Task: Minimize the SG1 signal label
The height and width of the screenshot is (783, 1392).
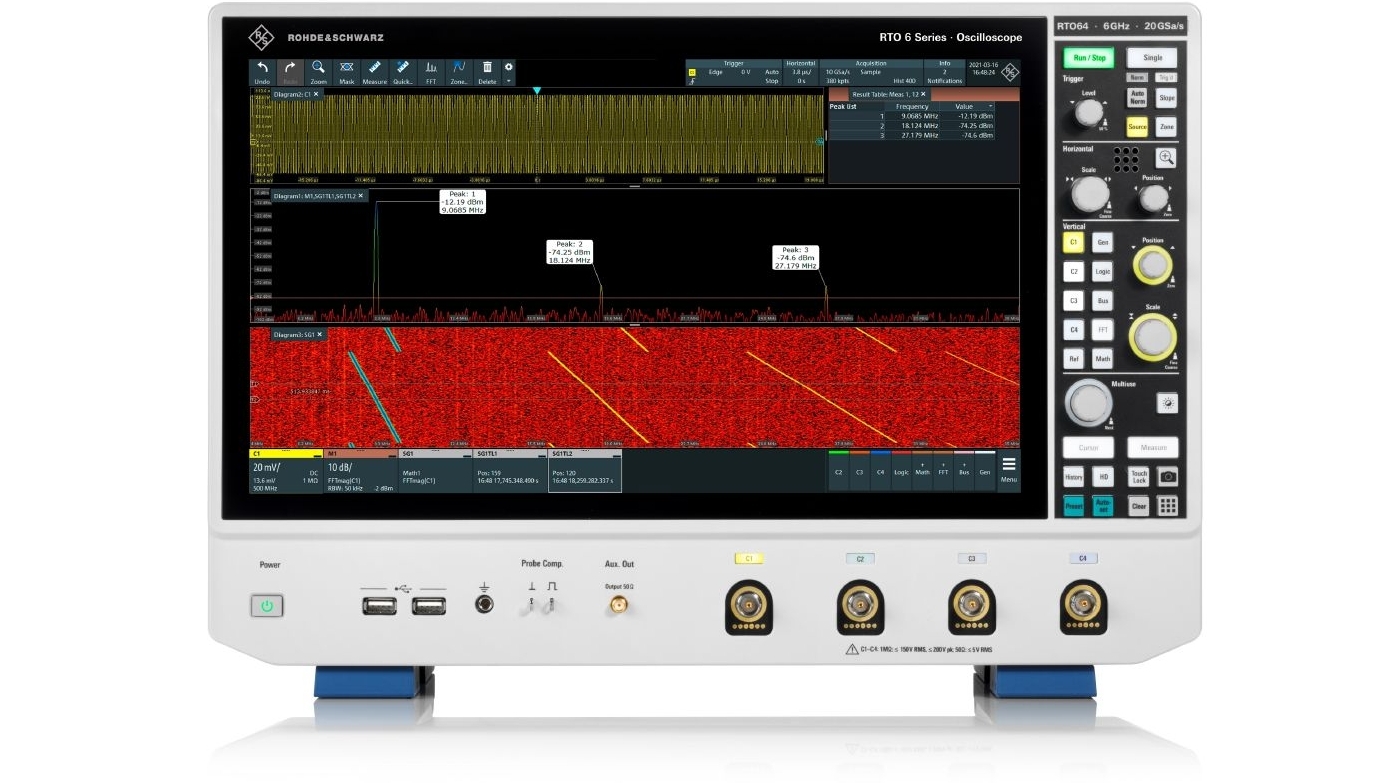Action: [x=465, y=454]
